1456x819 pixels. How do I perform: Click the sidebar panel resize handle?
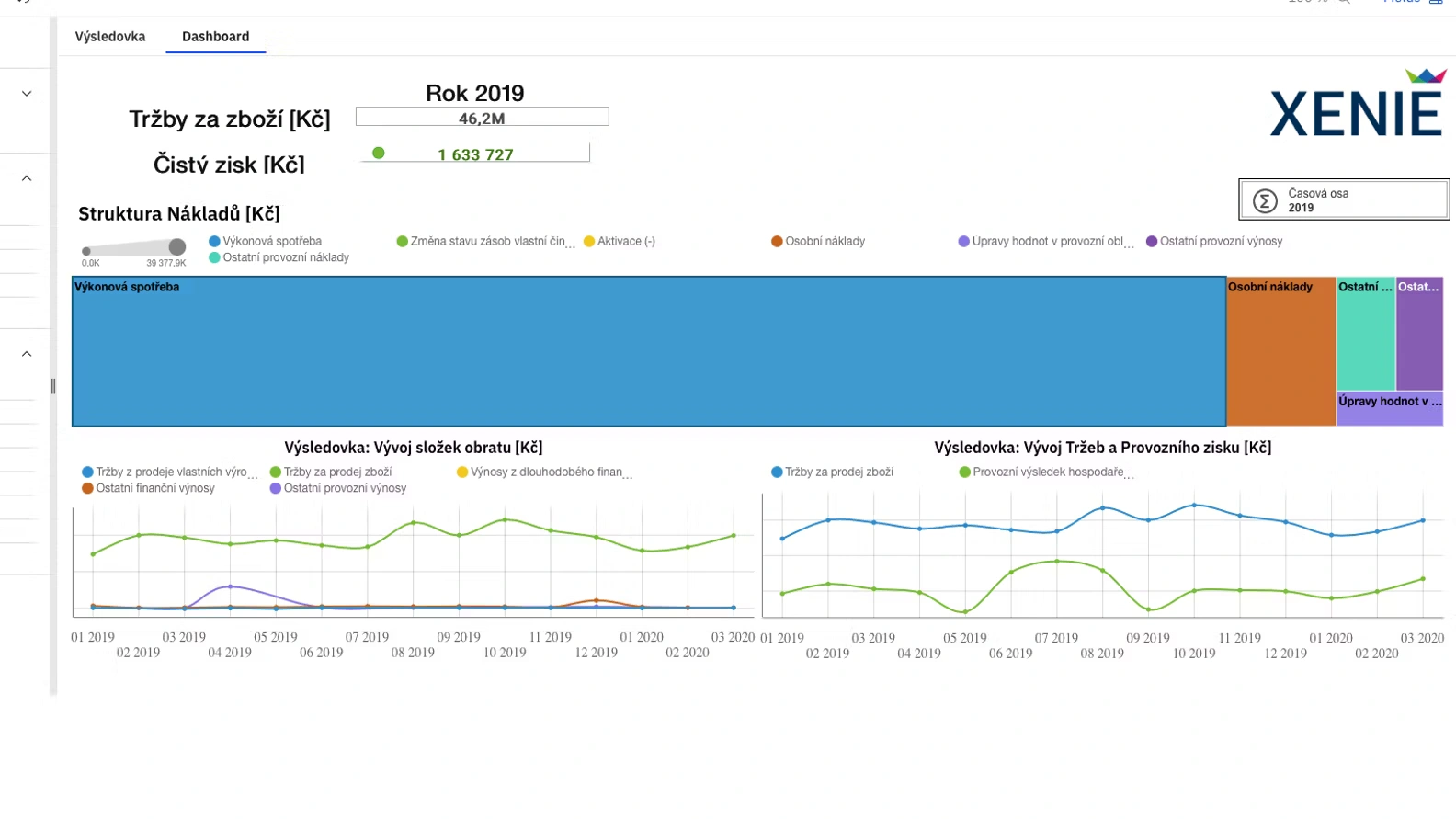click(53, 387)
